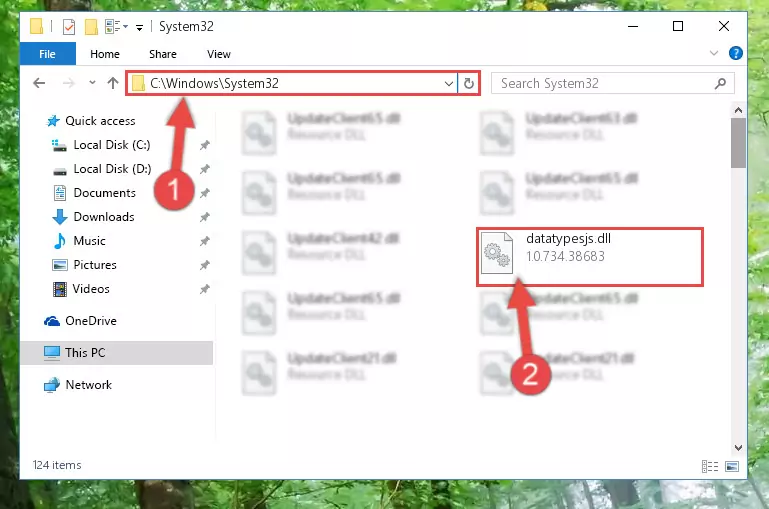Switch to Details view layout icon
The image size is (769, 509).
click(710, 466)
